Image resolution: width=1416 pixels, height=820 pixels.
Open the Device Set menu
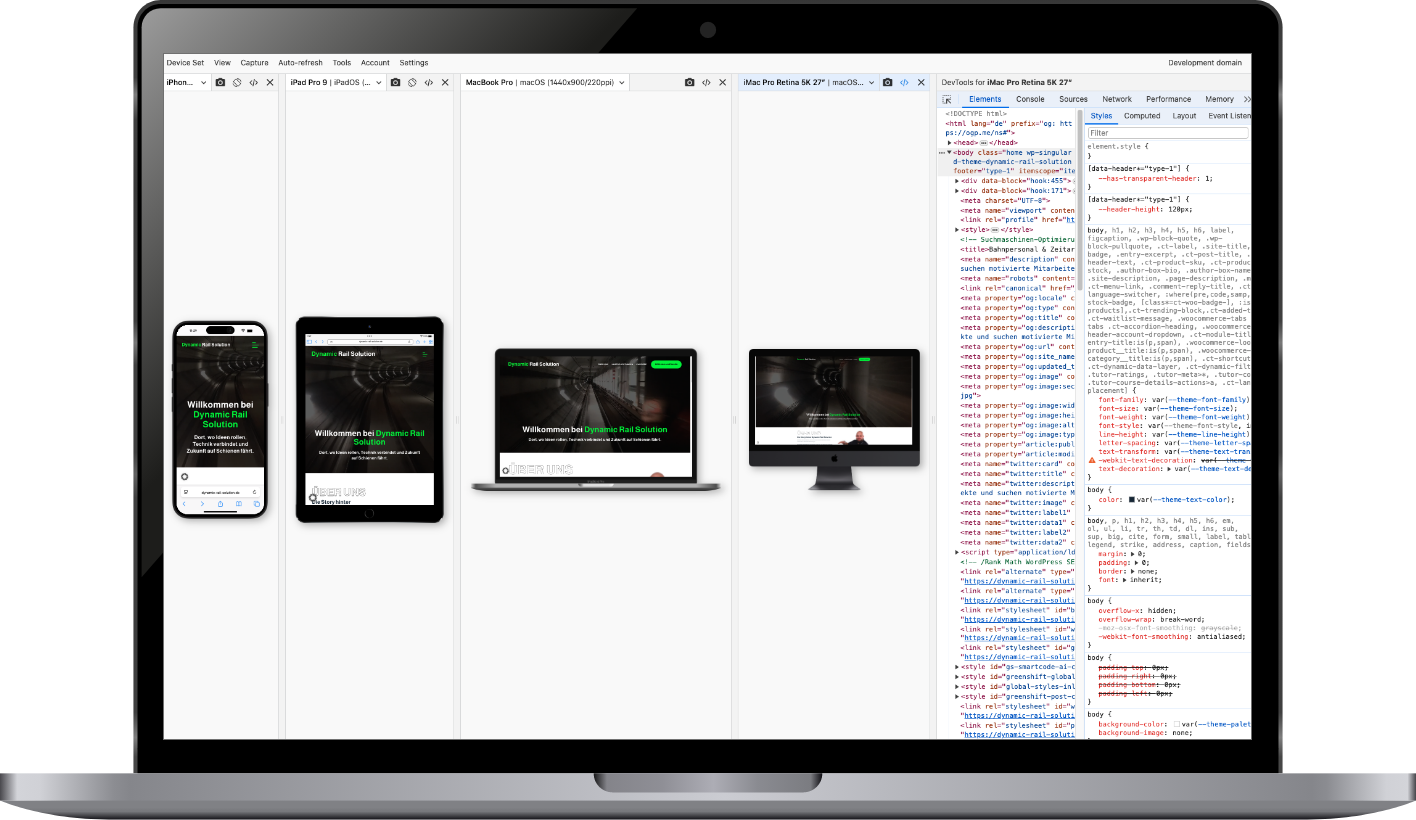click(x=185, y=63)
